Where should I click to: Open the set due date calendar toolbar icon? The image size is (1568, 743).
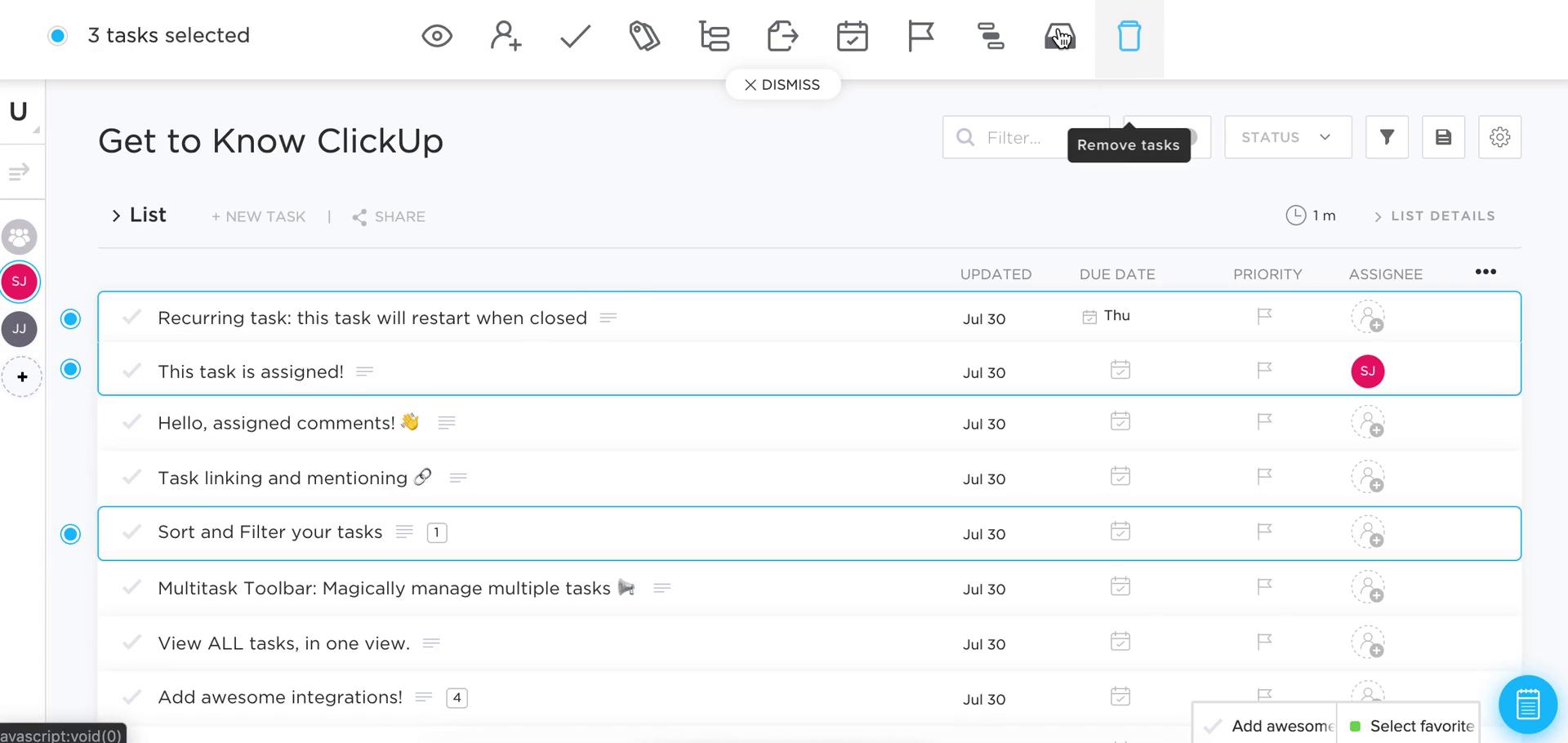pyautogui.click(x=852, y=36)
